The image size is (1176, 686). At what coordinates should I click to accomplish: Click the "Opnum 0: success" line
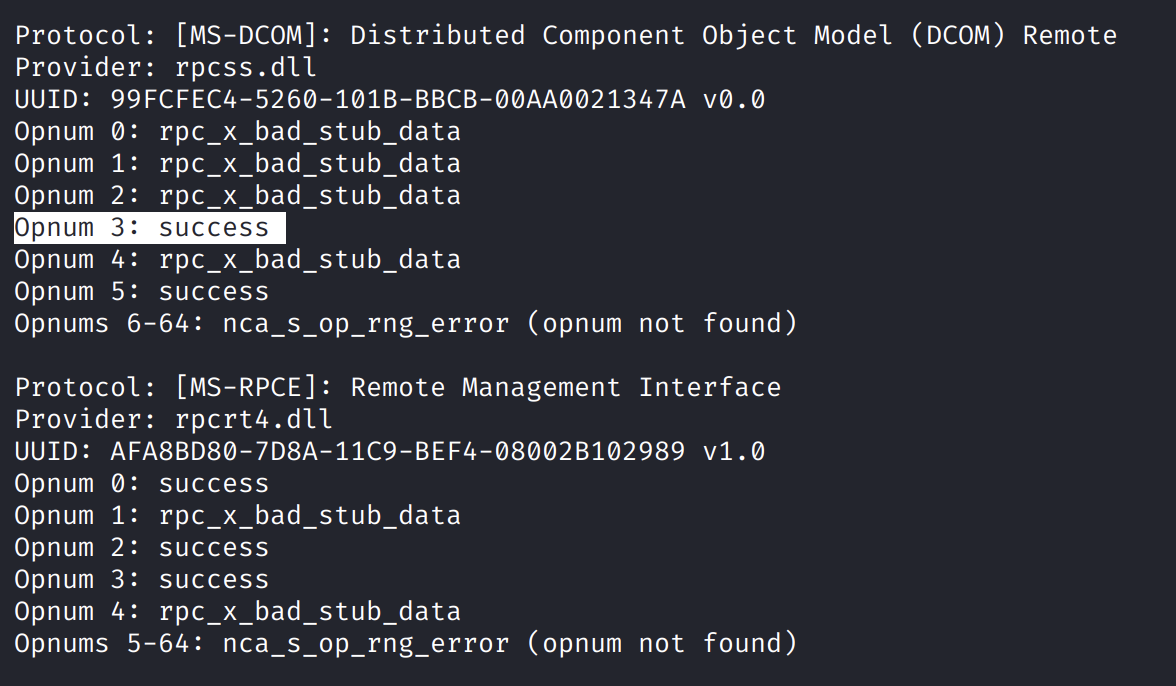[x=142, y=484]
